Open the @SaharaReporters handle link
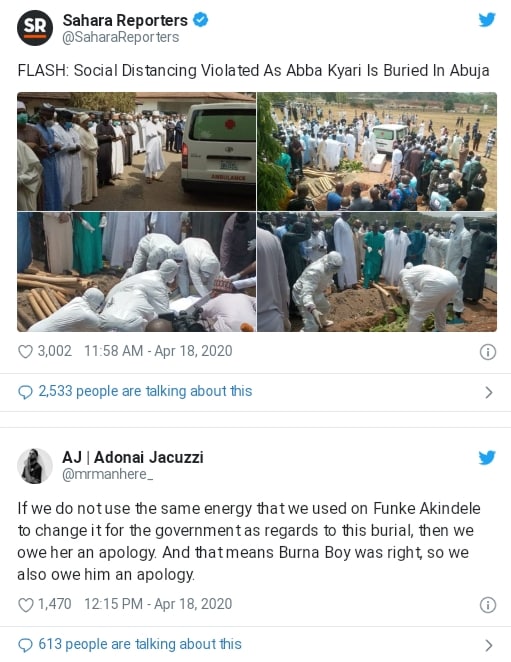The height and width of the screenshot is (662, 511). (x=121, y=37)
